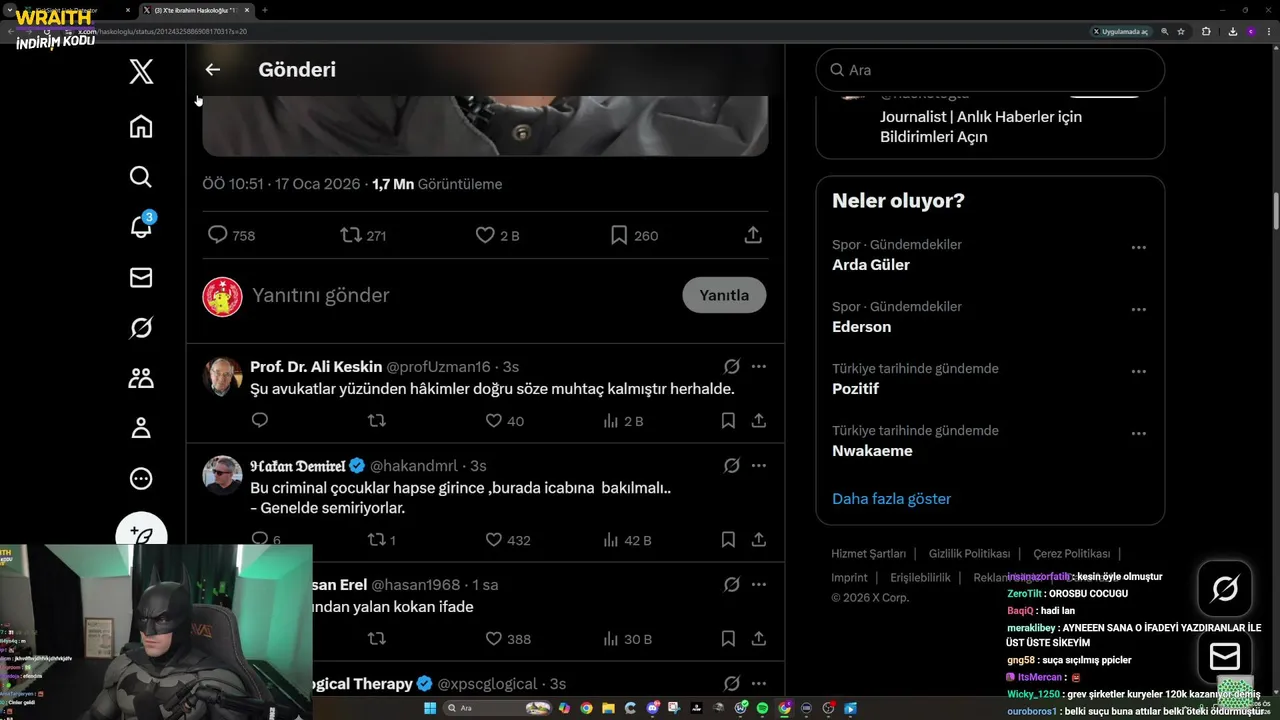Open Grok in the left sidebar

click(x=141, y=327)
